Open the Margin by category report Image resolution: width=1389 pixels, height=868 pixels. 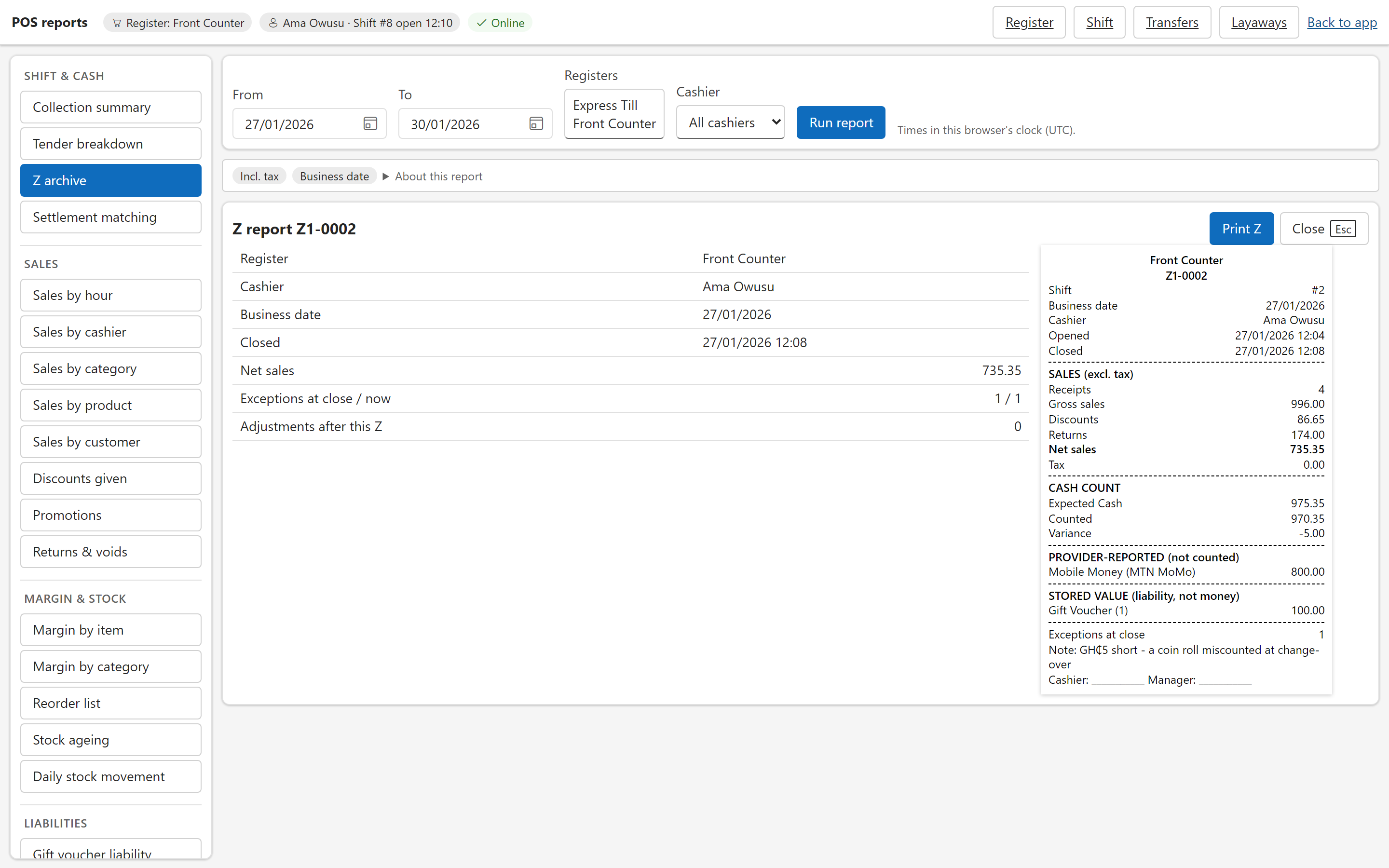point(111,666)
